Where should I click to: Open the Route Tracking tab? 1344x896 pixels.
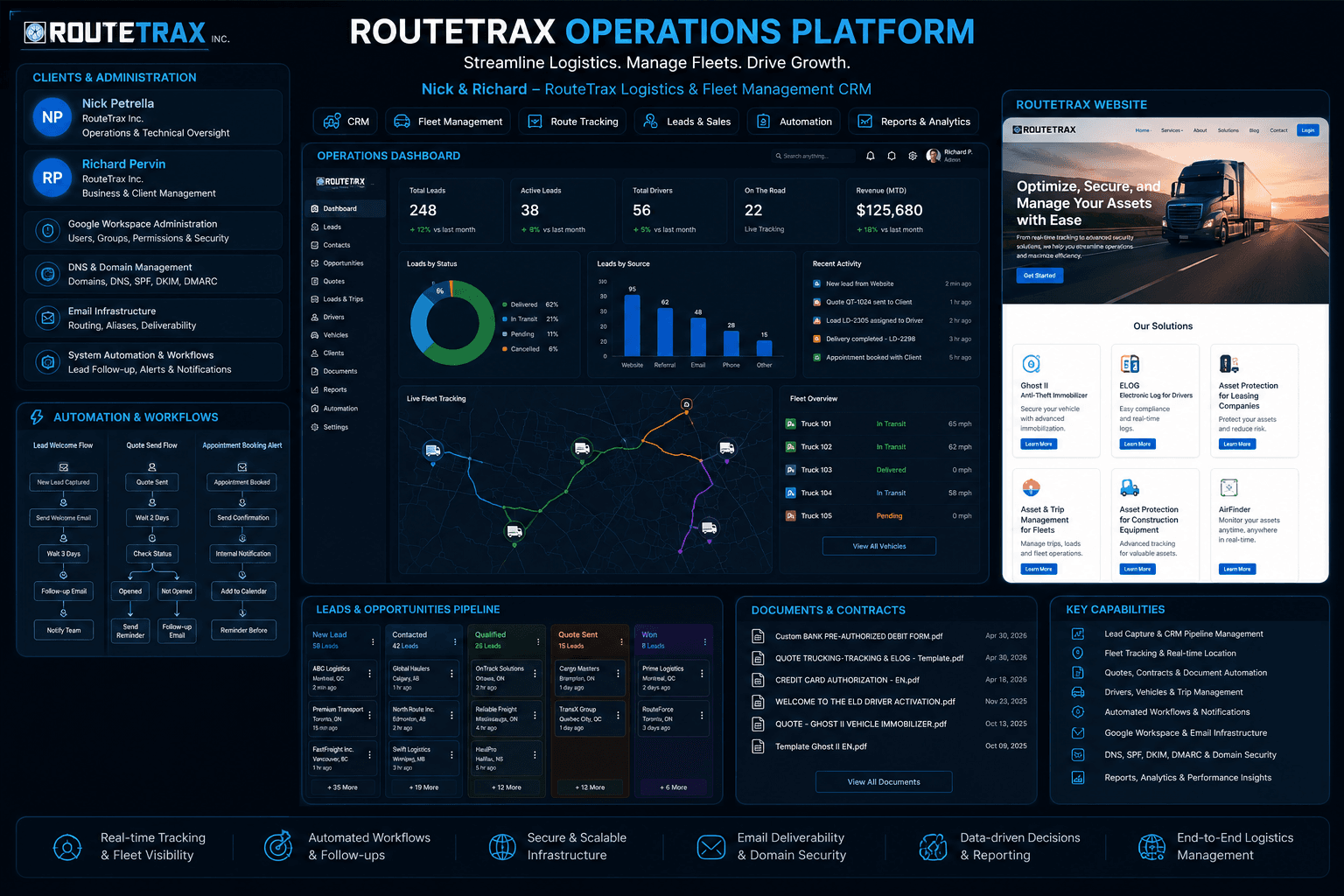tap(573, 122)
